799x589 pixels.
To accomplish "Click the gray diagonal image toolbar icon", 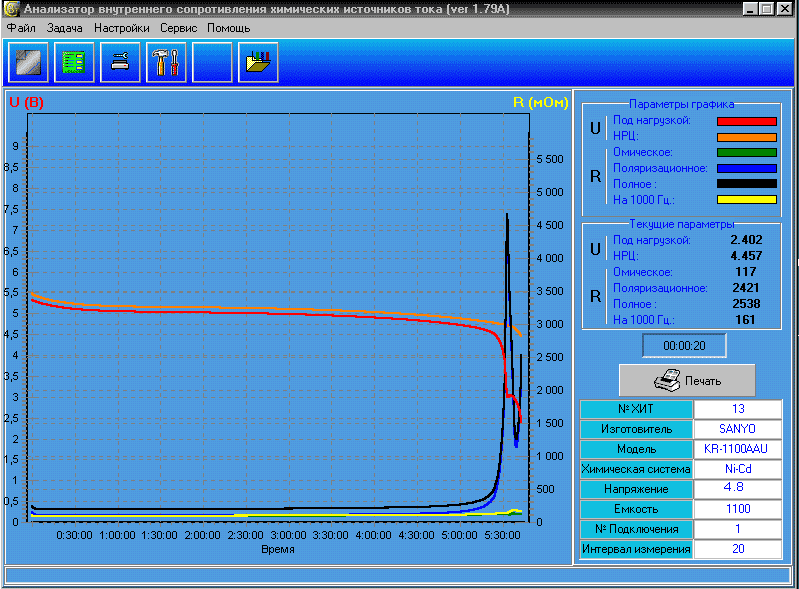I will (x=28, y=62).
